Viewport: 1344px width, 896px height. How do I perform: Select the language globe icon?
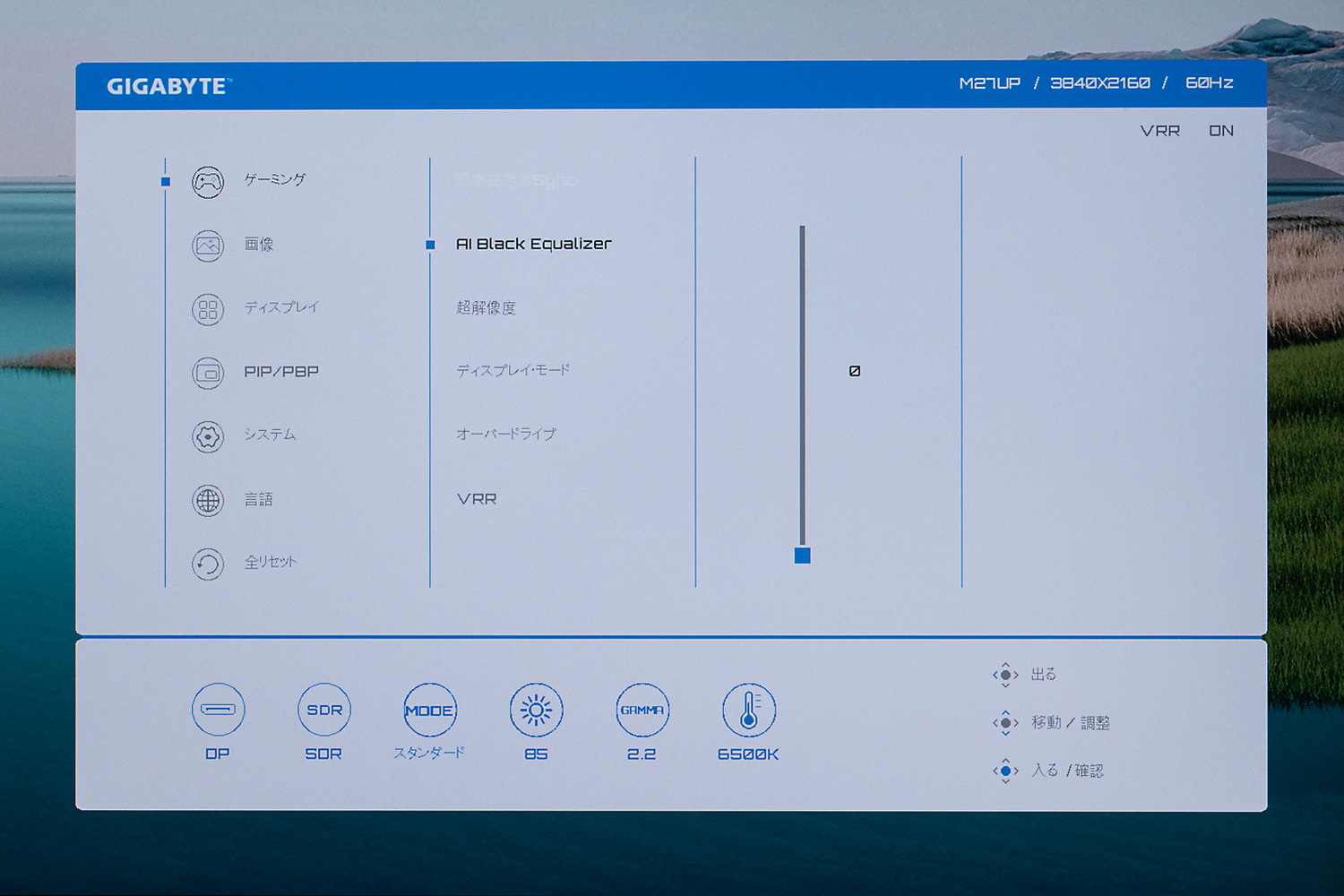pos(208,500)
